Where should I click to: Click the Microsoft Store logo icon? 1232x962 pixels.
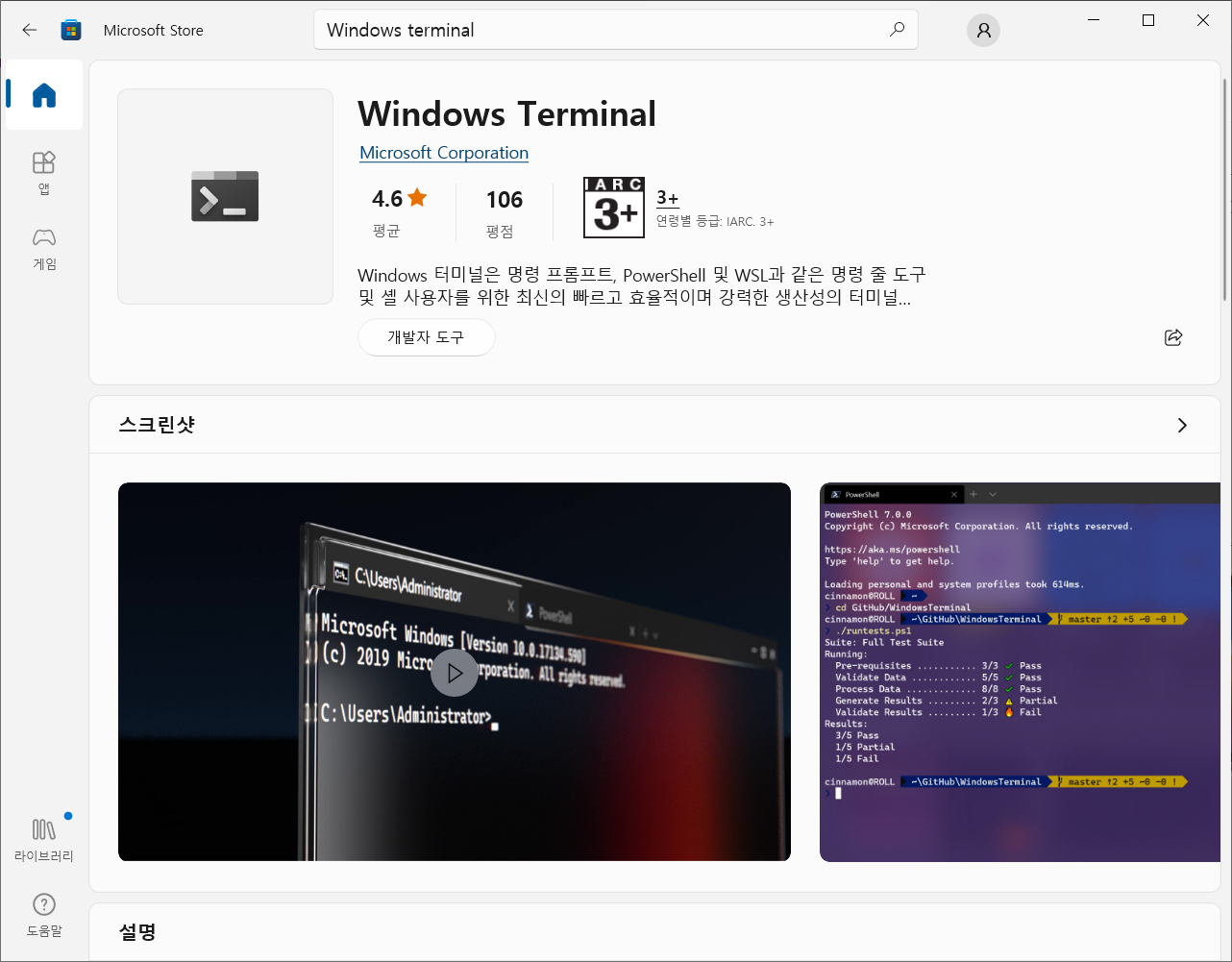pyautogui.click(x=71, y=30)
